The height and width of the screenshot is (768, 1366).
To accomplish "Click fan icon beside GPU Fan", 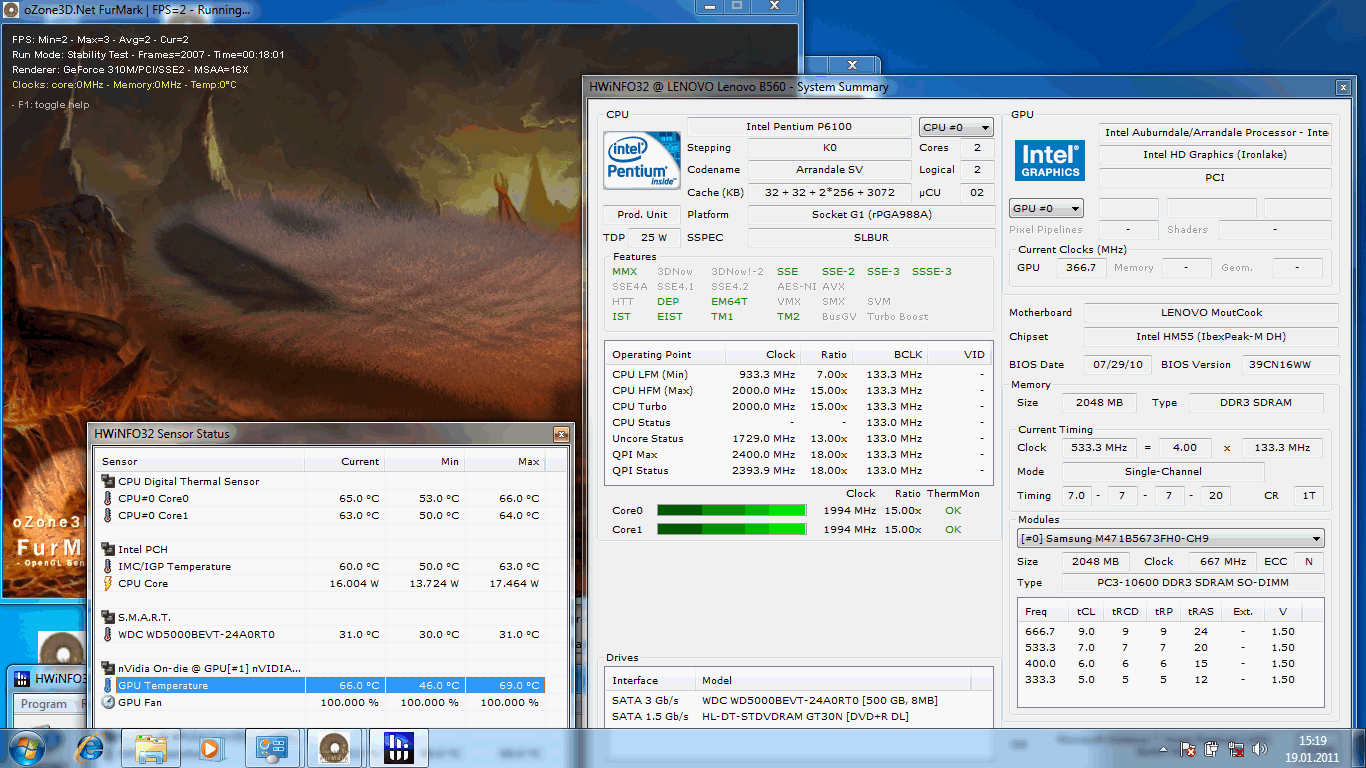I will click(108, 702).
